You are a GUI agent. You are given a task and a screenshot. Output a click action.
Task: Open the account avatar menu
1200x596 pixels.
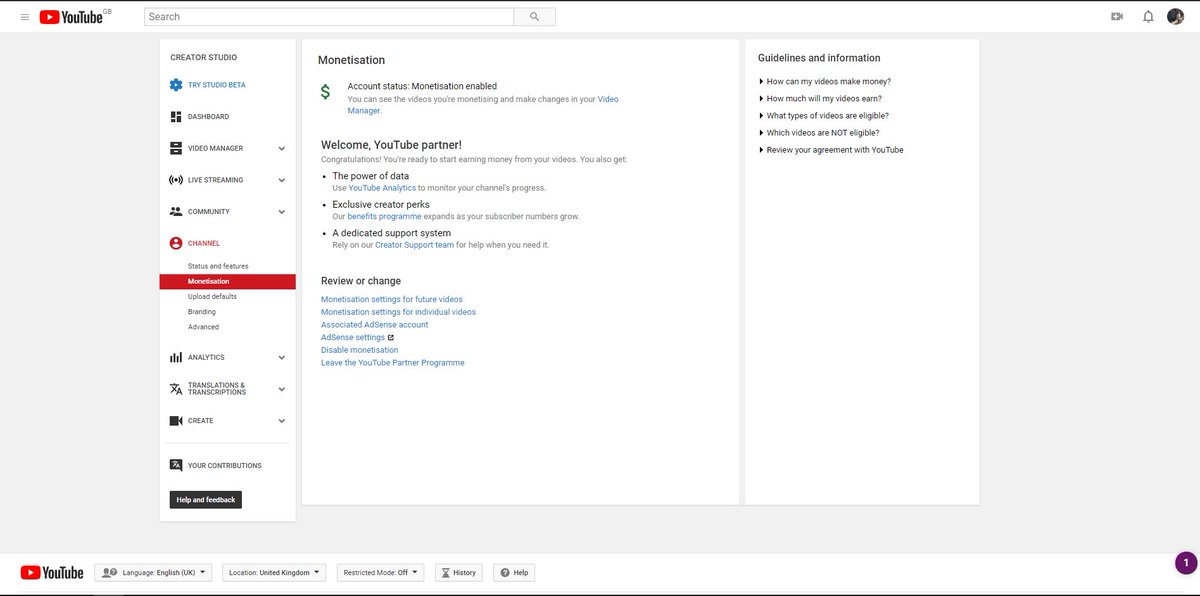[1176, 17]
